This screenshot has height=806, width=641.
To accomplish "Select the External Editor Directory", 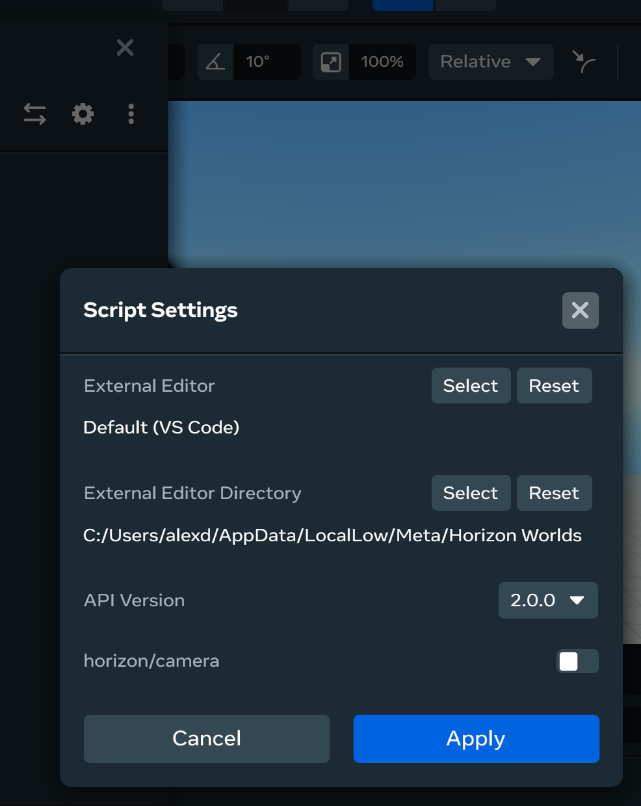I will 471,493.
